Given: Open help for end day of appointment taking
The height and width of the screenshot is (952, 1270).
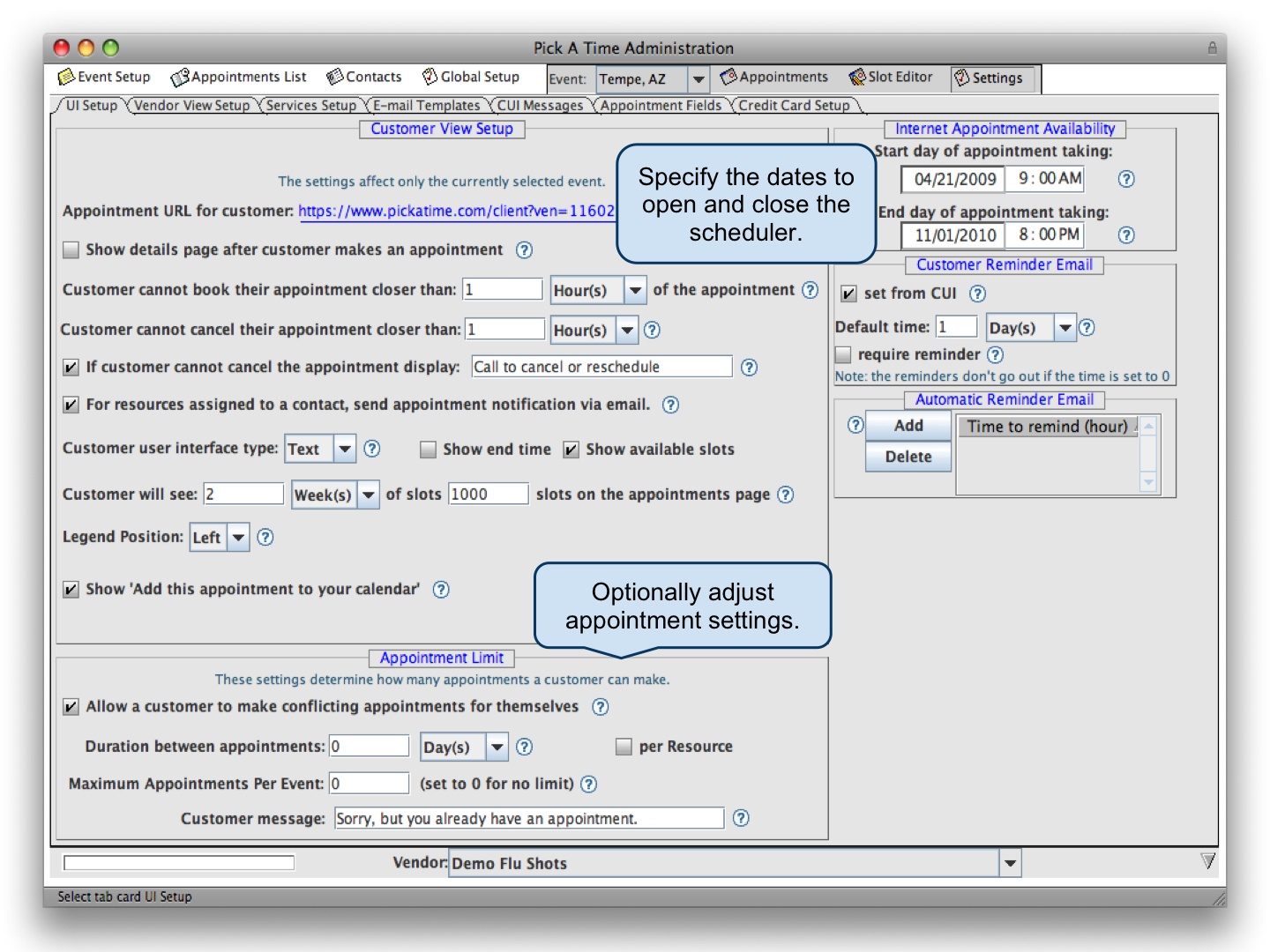Looking at the screenshot, I should click(1126, 235).
